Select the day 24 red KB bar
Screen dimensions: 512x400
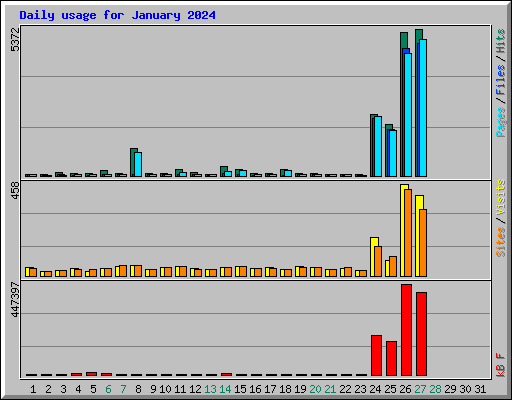coord(376,356)
